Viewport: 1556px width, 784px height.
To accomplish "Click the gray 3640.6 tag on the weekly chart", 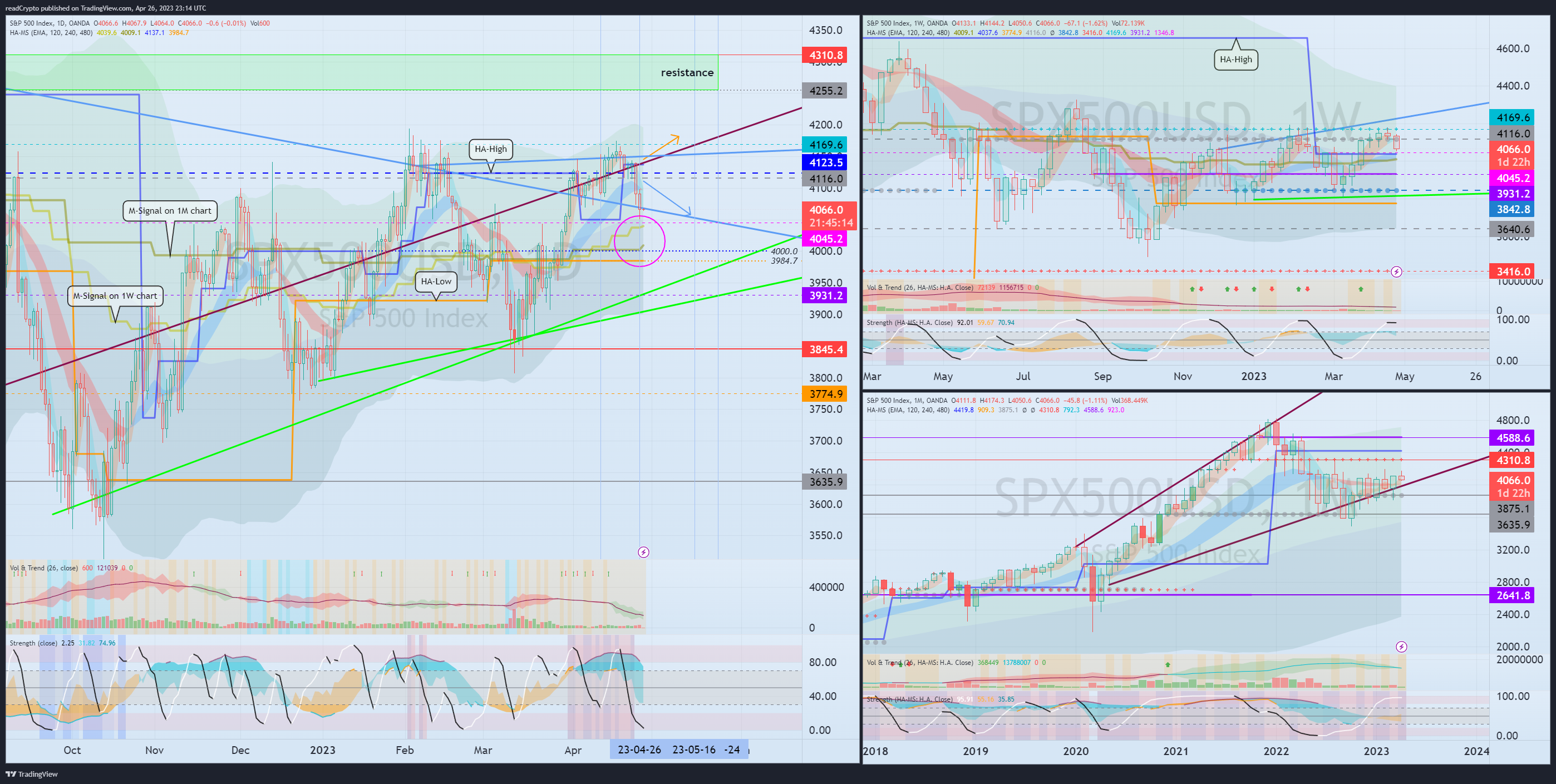I will (x=1513, y=229).
